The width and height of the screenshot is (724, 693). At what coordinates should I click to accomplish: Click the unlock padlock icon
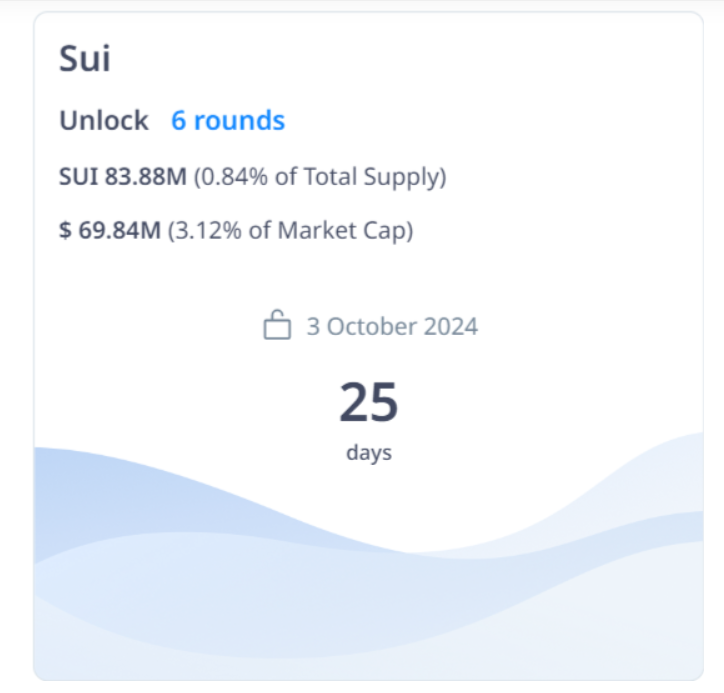[276, 326]
